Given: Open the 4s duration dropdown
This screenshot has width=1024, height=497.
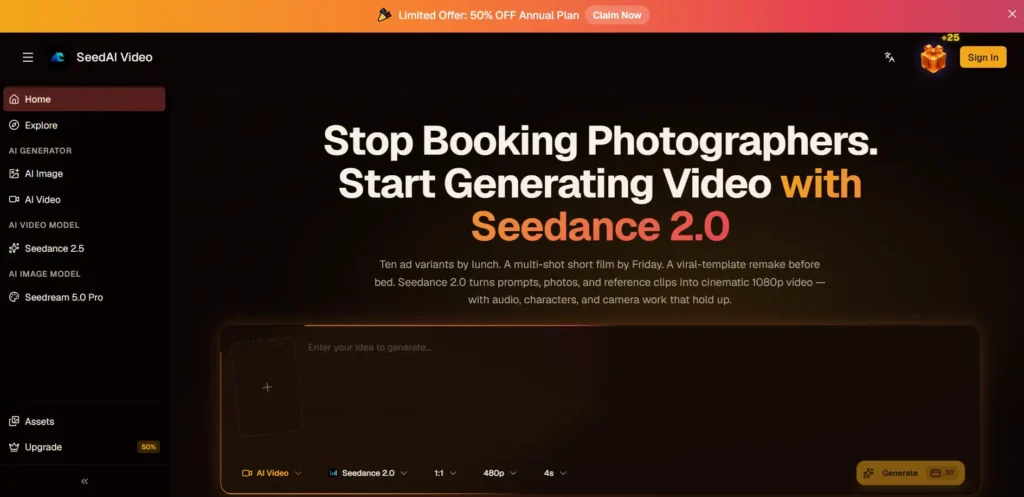Looking at the screenshot, I should 555,473.
